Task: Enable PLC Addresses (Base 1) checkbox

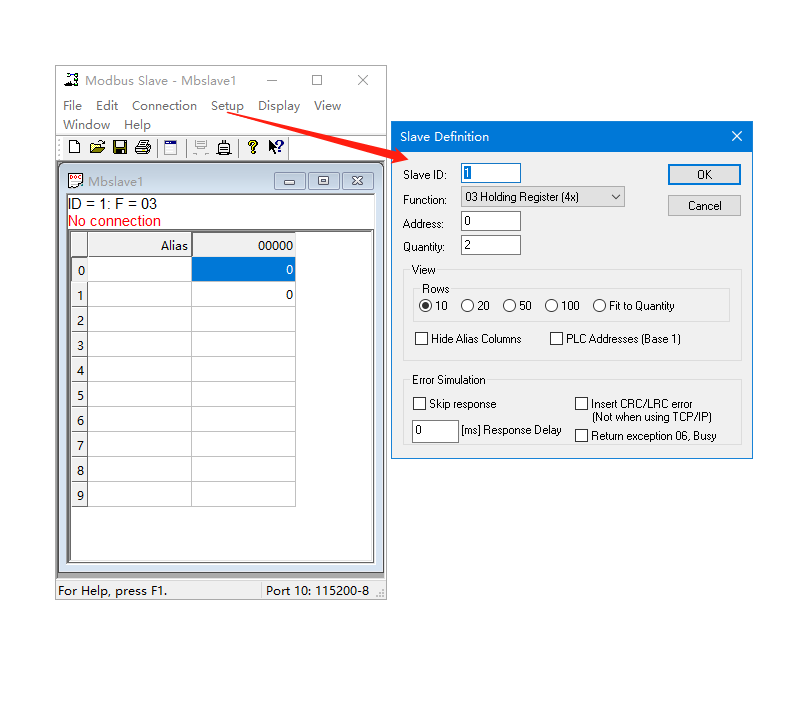Action: 556,339
